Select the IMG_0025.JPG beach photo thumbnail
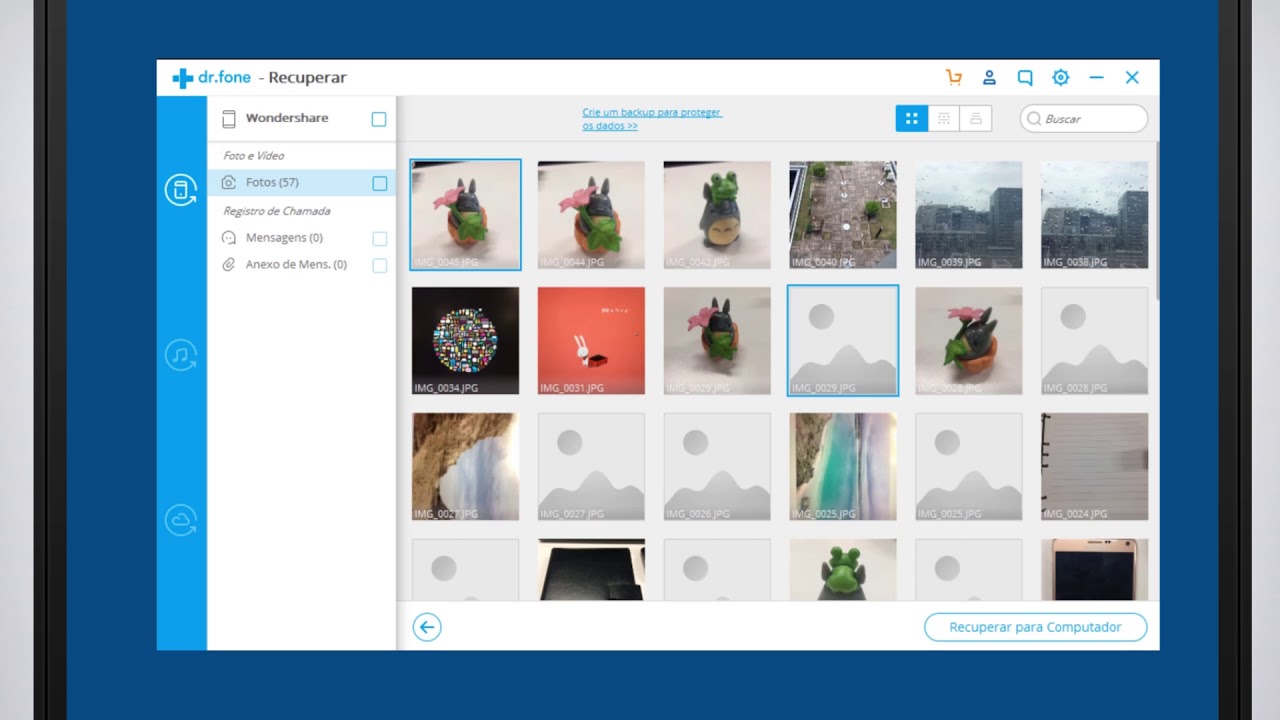This screenshot has height=720, width=1280. (843, 467)
